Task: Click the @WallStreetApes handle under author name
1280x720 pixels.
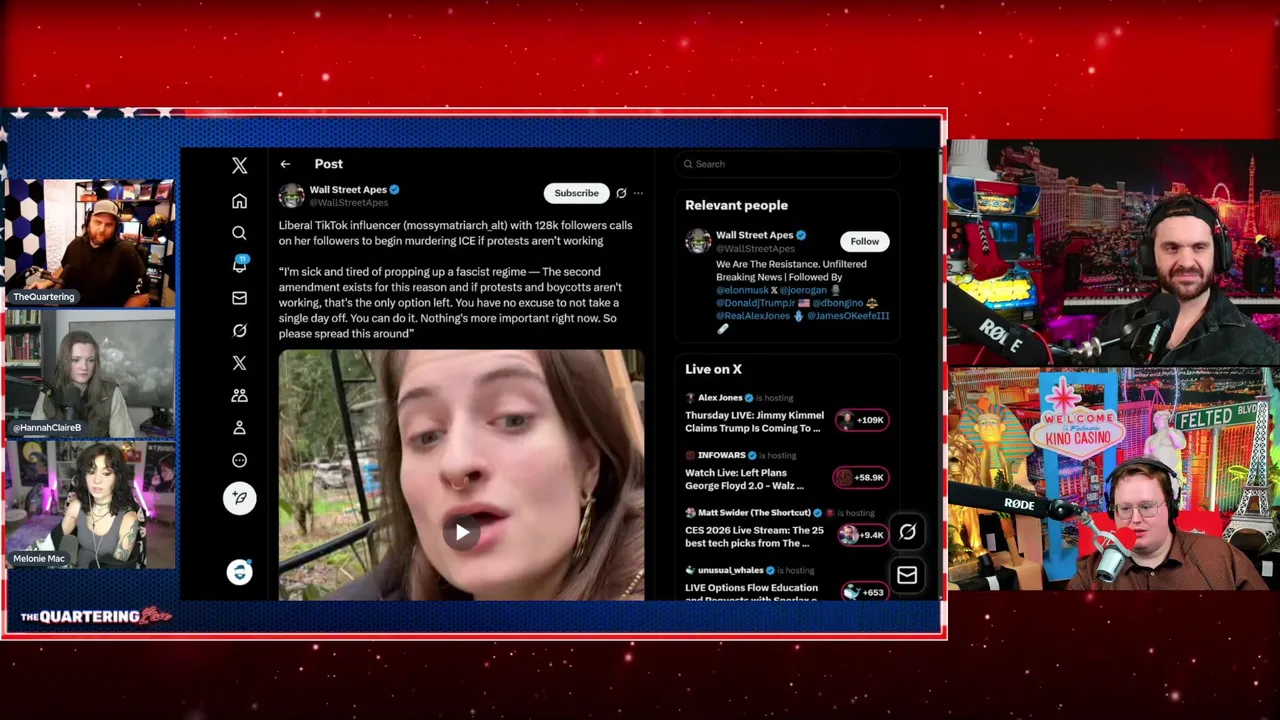Action: 348,203
